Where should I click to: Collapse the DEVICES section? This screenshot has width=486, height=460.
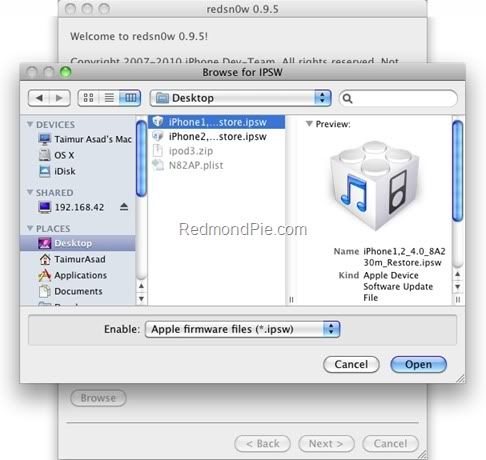(x=30, y=124)
